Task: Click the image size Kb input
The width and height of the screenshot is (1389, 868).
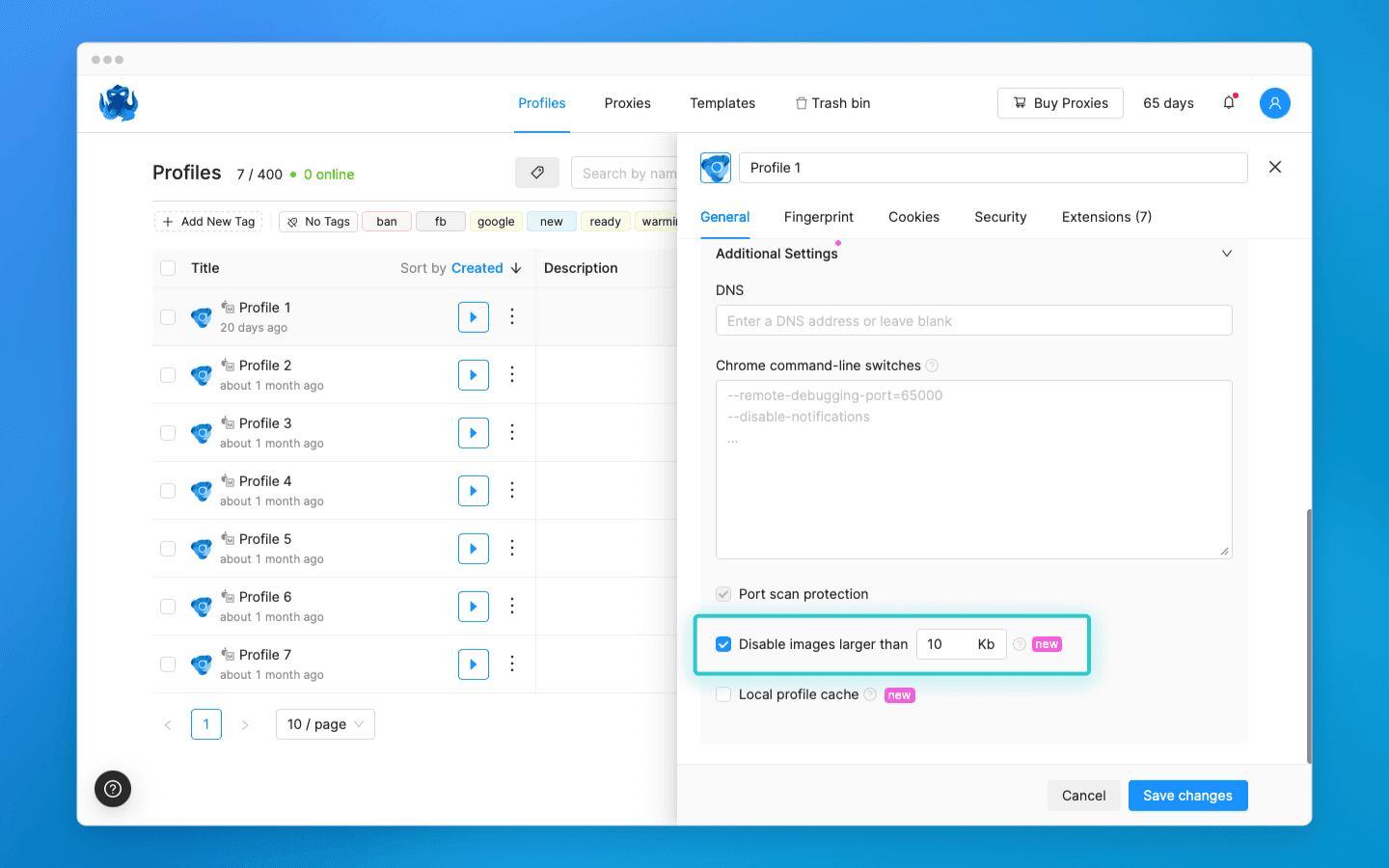Action: pos(961,644)
